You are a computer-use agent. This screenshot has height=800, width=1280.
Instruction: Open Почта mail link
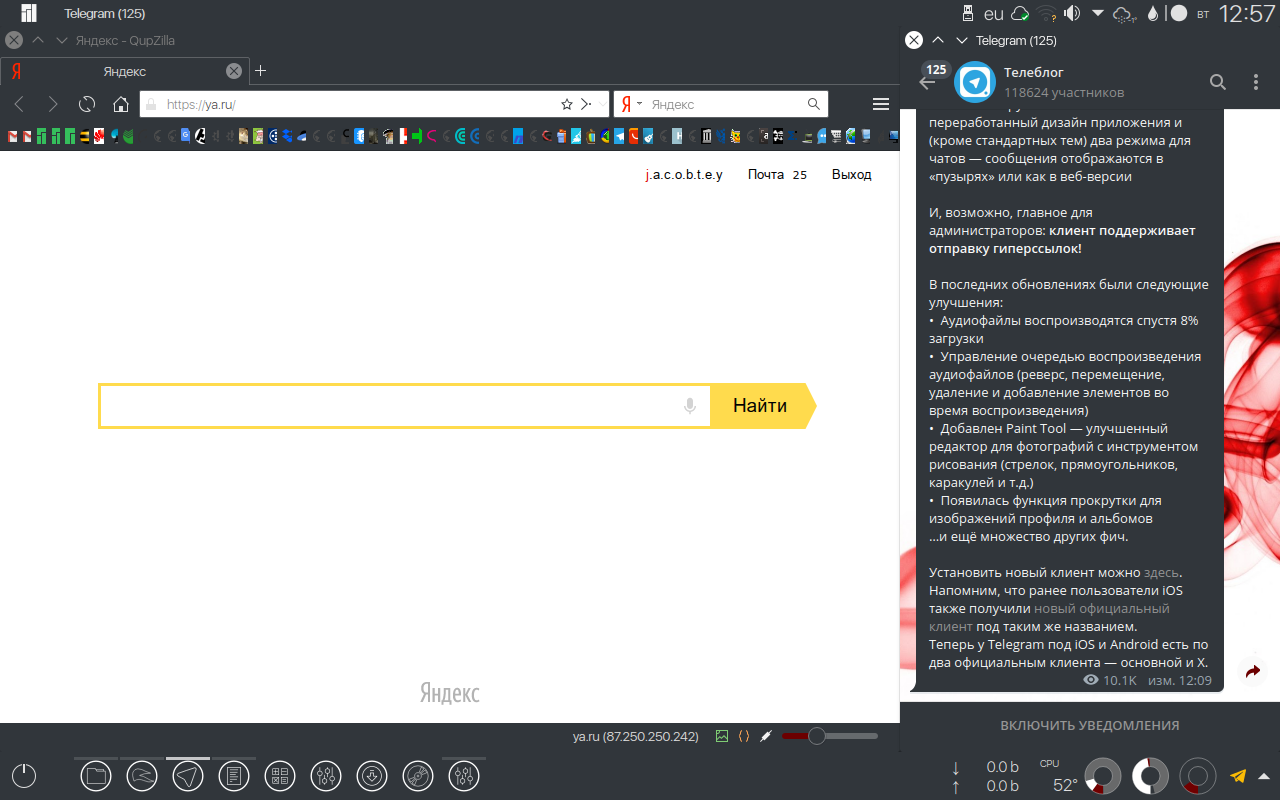(x=766, y=174)
